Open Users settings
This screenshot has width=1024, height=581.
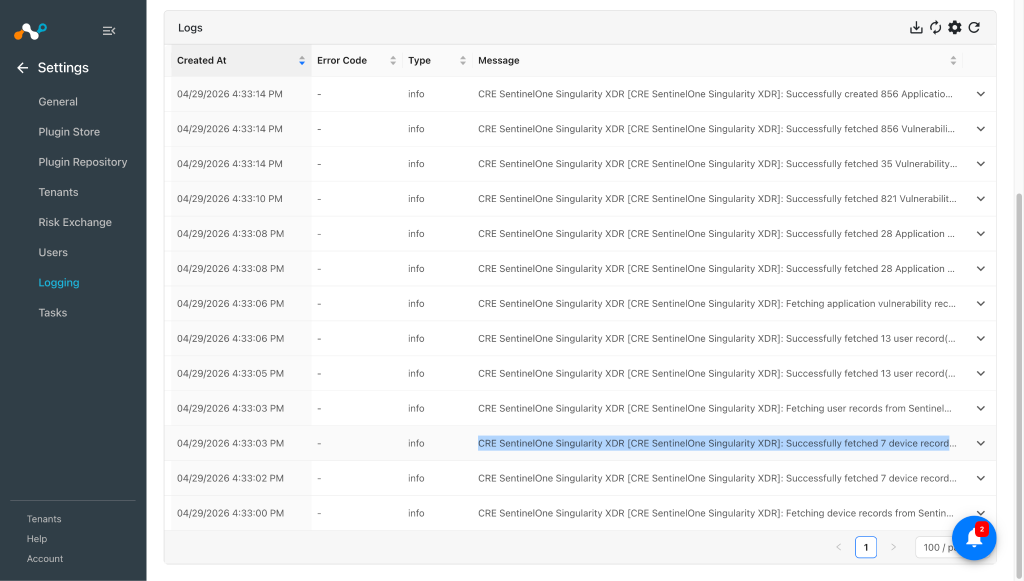53,253
